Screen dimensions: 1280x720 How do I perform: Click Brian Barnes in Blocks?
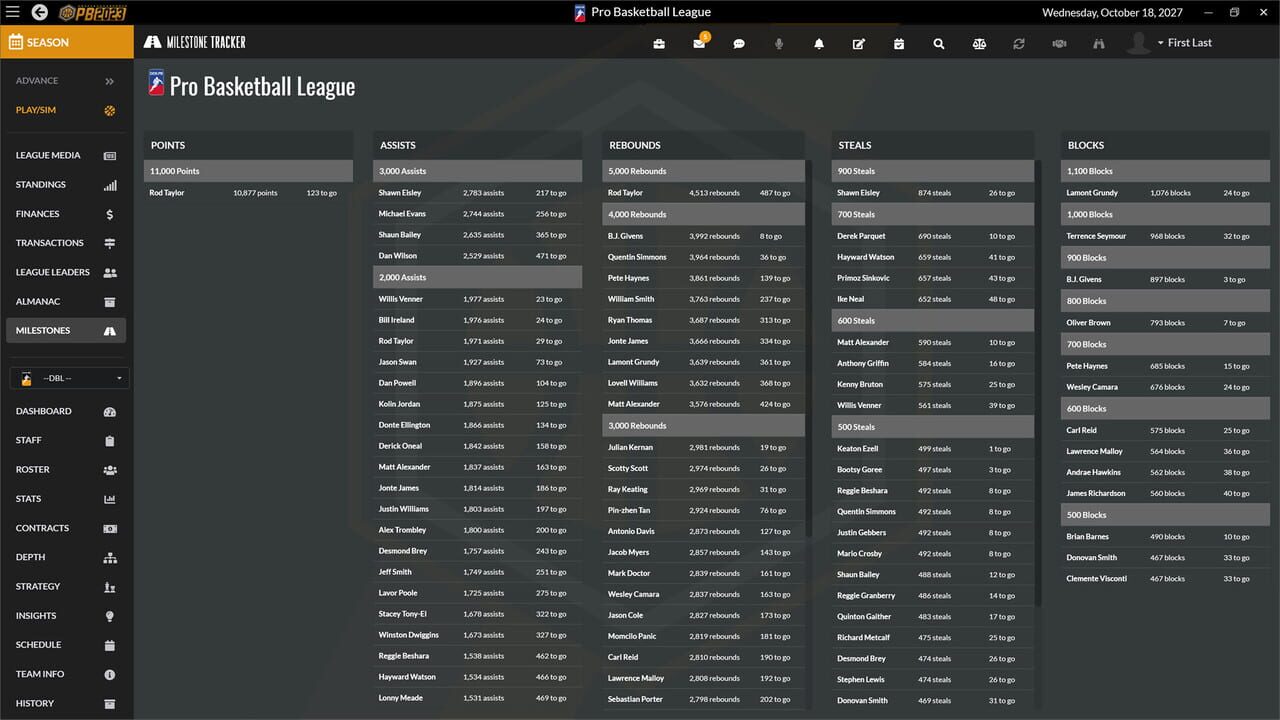tap(1087, 537)
